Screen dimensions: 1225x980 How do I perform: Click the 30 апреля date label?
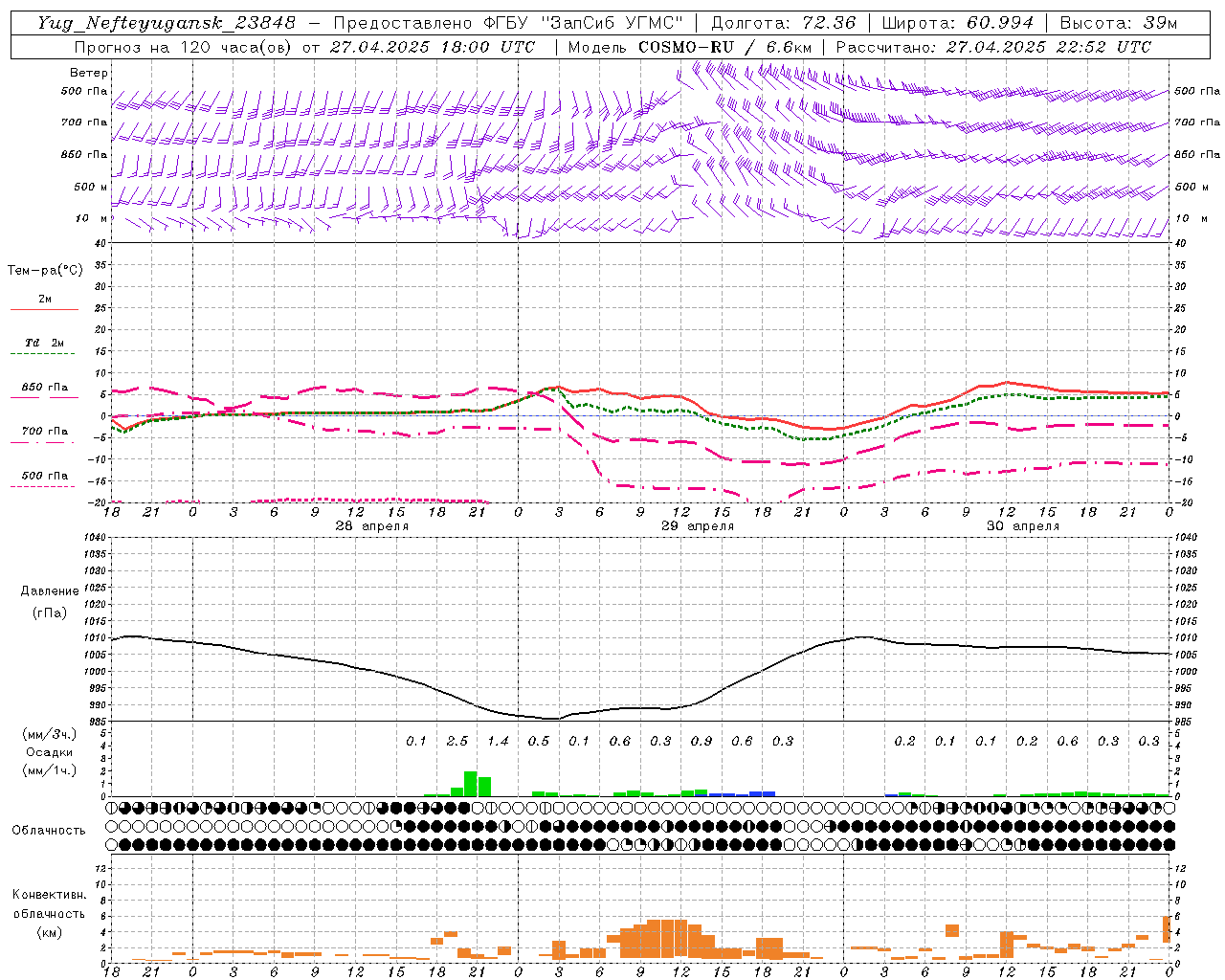[1023, 526]
